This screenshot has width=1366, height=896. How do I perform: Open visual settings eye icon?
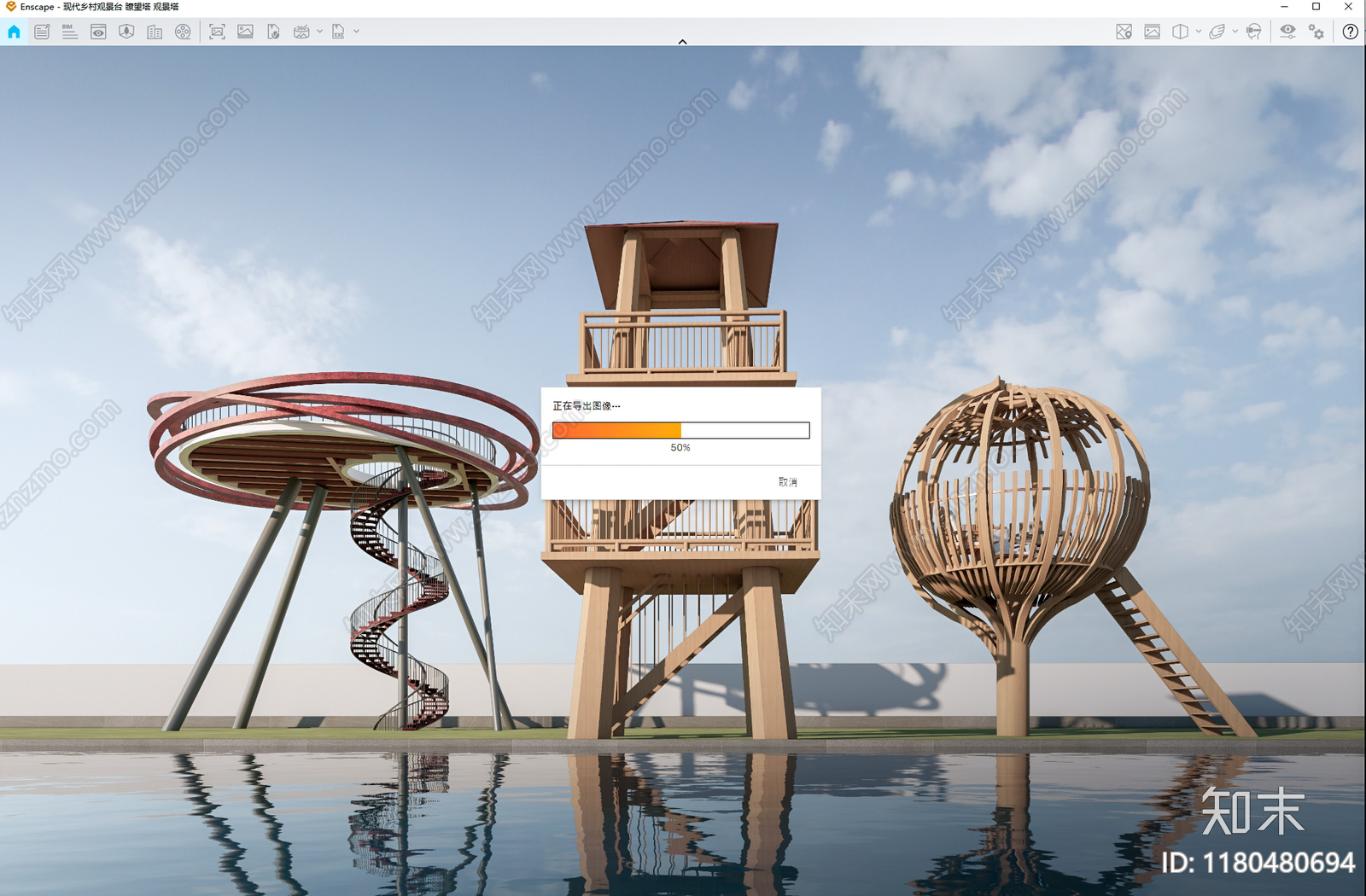click(1287, 32)
